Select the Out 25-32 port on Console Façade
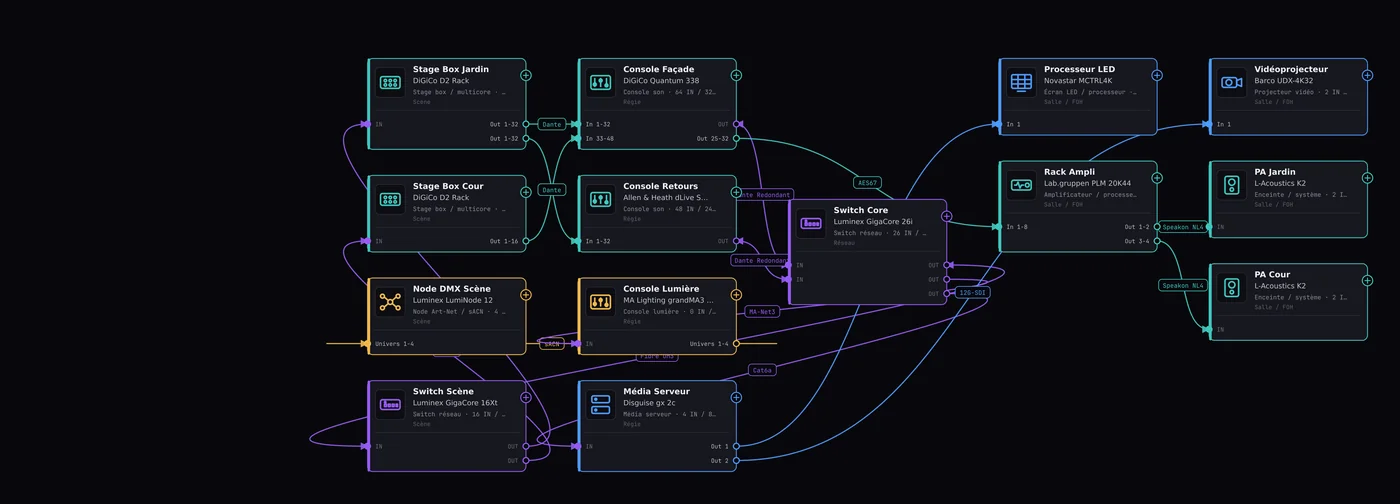This screenshot has width=1400, height=504. pyautogui.click(x=736, y=139)
